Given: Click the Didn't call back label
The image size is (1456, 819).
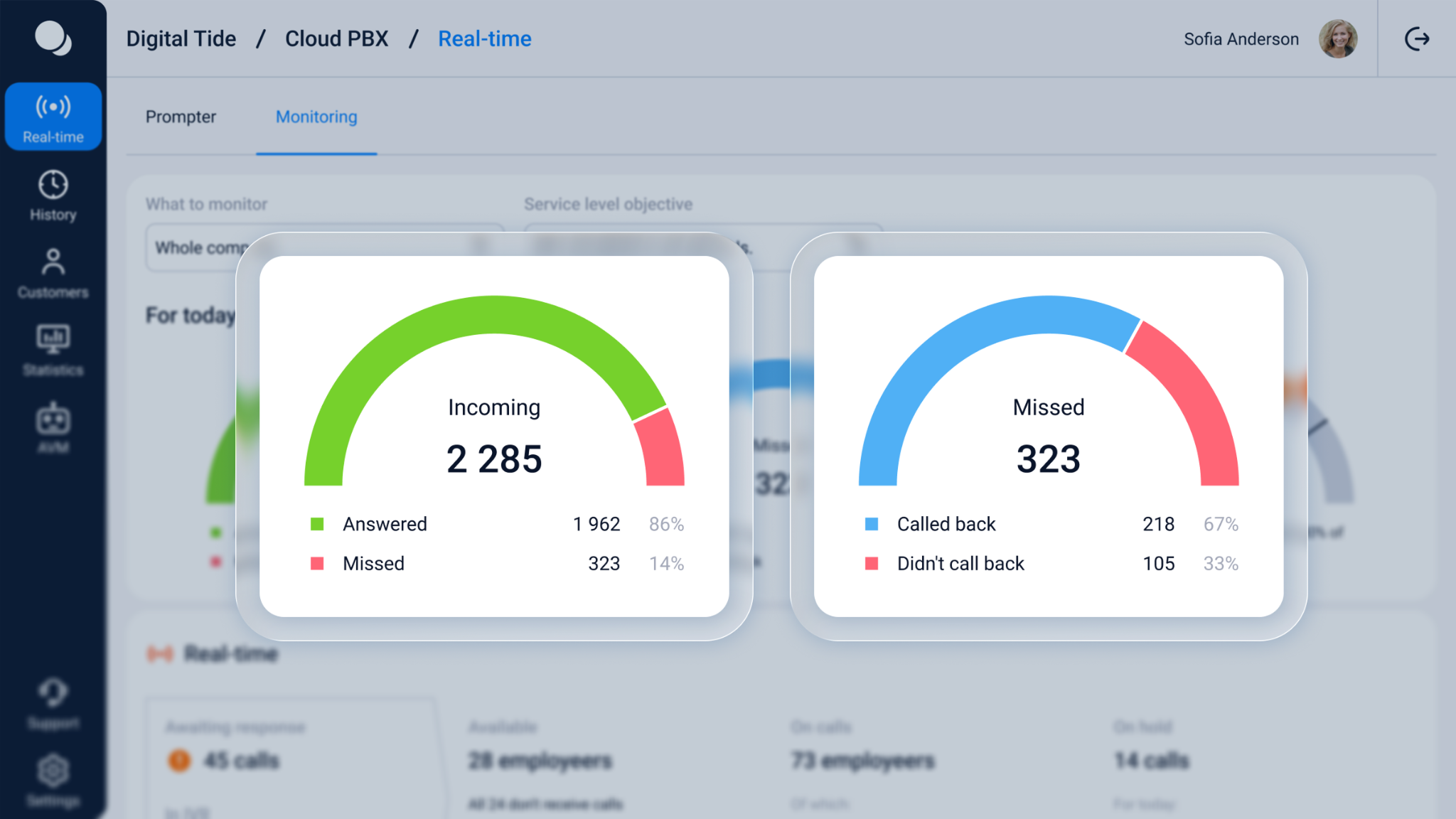Looking at the screenshot, I should (960, 564).
